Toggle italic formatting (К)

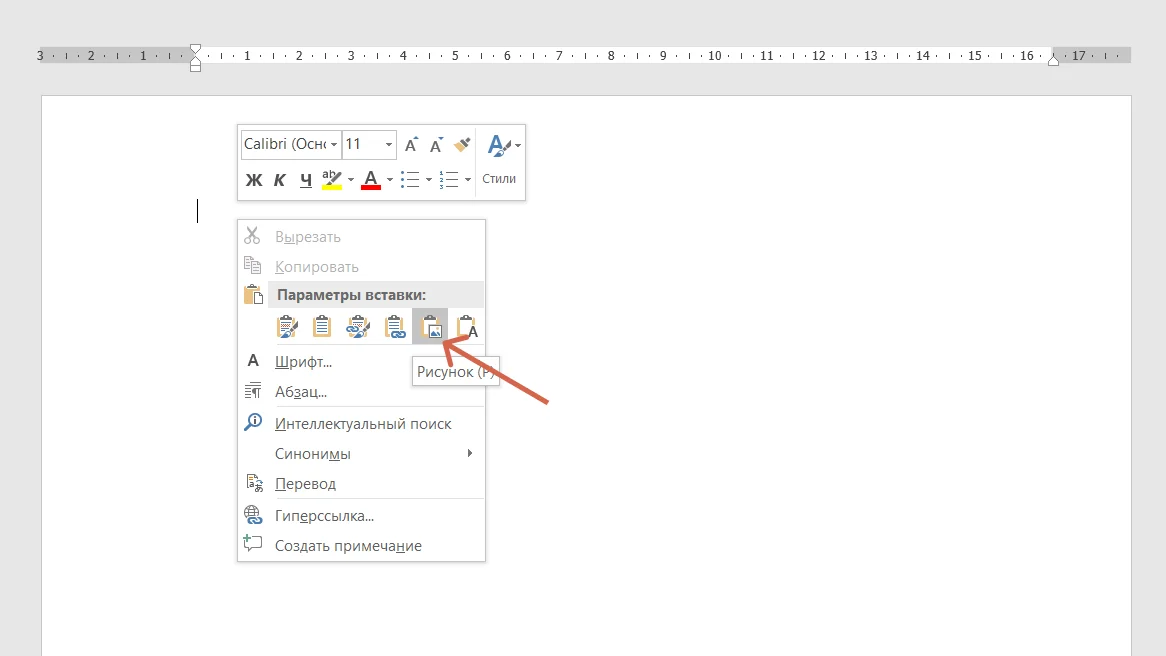[x=280, y=180]
